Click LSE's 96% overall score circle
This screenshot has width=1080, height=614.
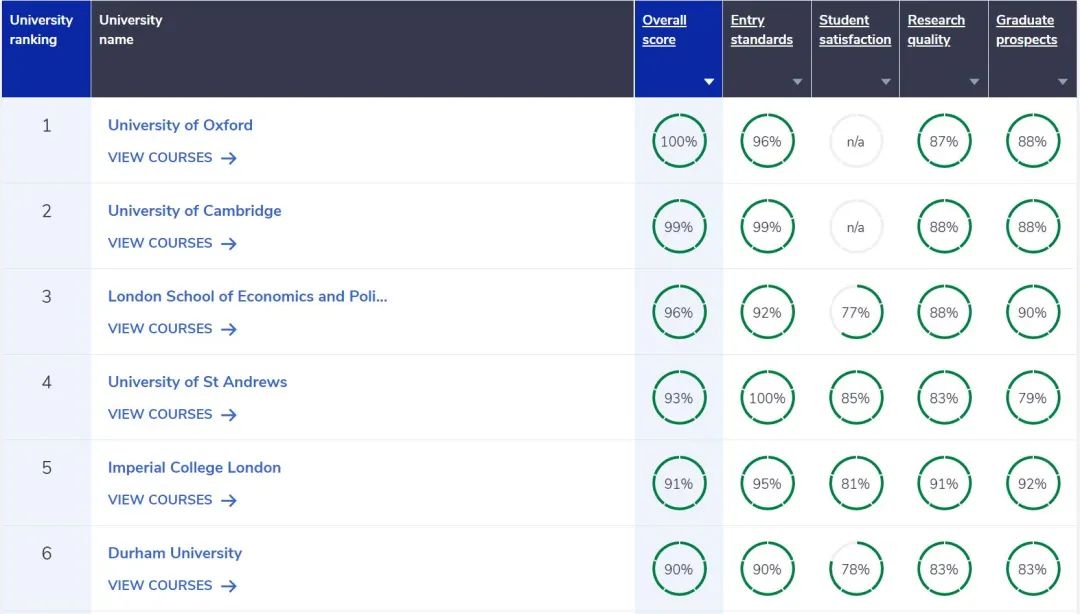coord(679,312)
